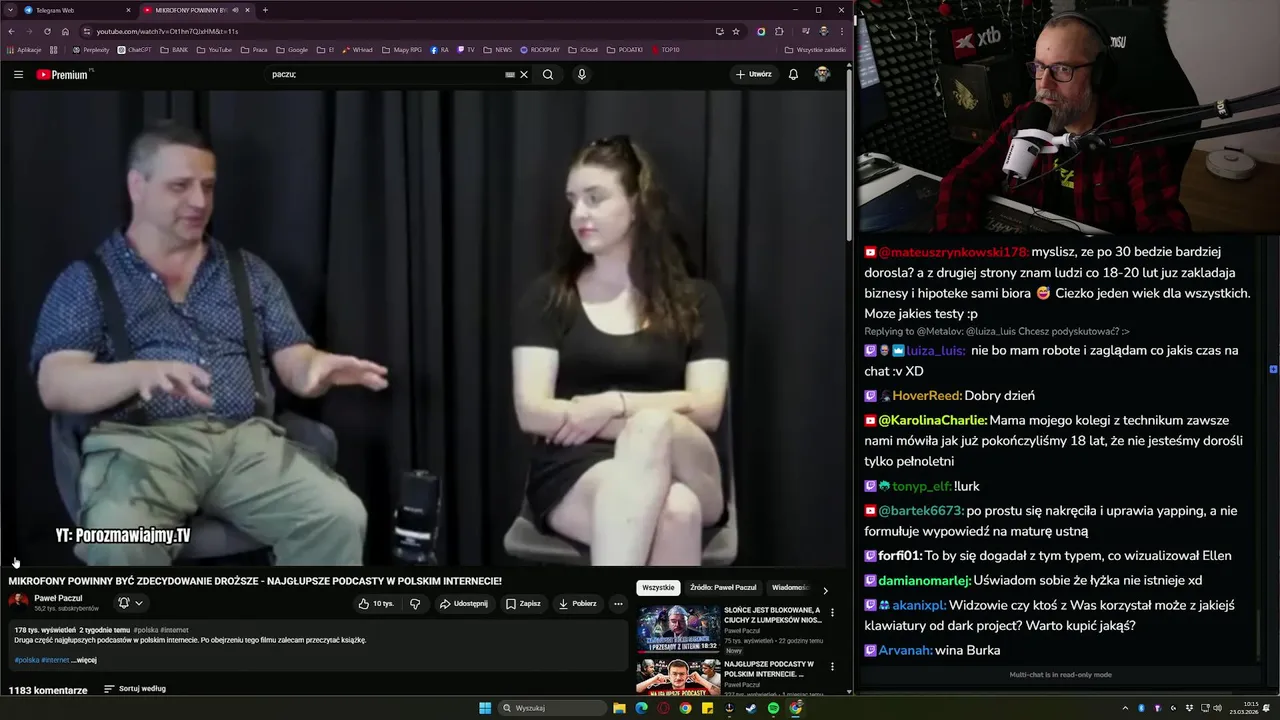Open SŁOŃCE JEST BLOKOWANE video thumbnail
The image size is (1280, 720).
(x=679, y=628)
